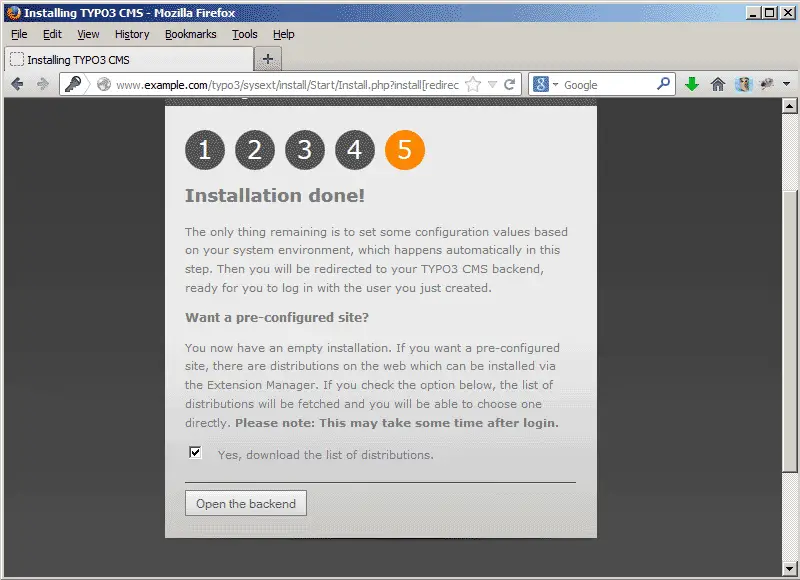This screenshot has width=800, height=580.
Task: Open the View menu
Action: click(x=88, y=34)
